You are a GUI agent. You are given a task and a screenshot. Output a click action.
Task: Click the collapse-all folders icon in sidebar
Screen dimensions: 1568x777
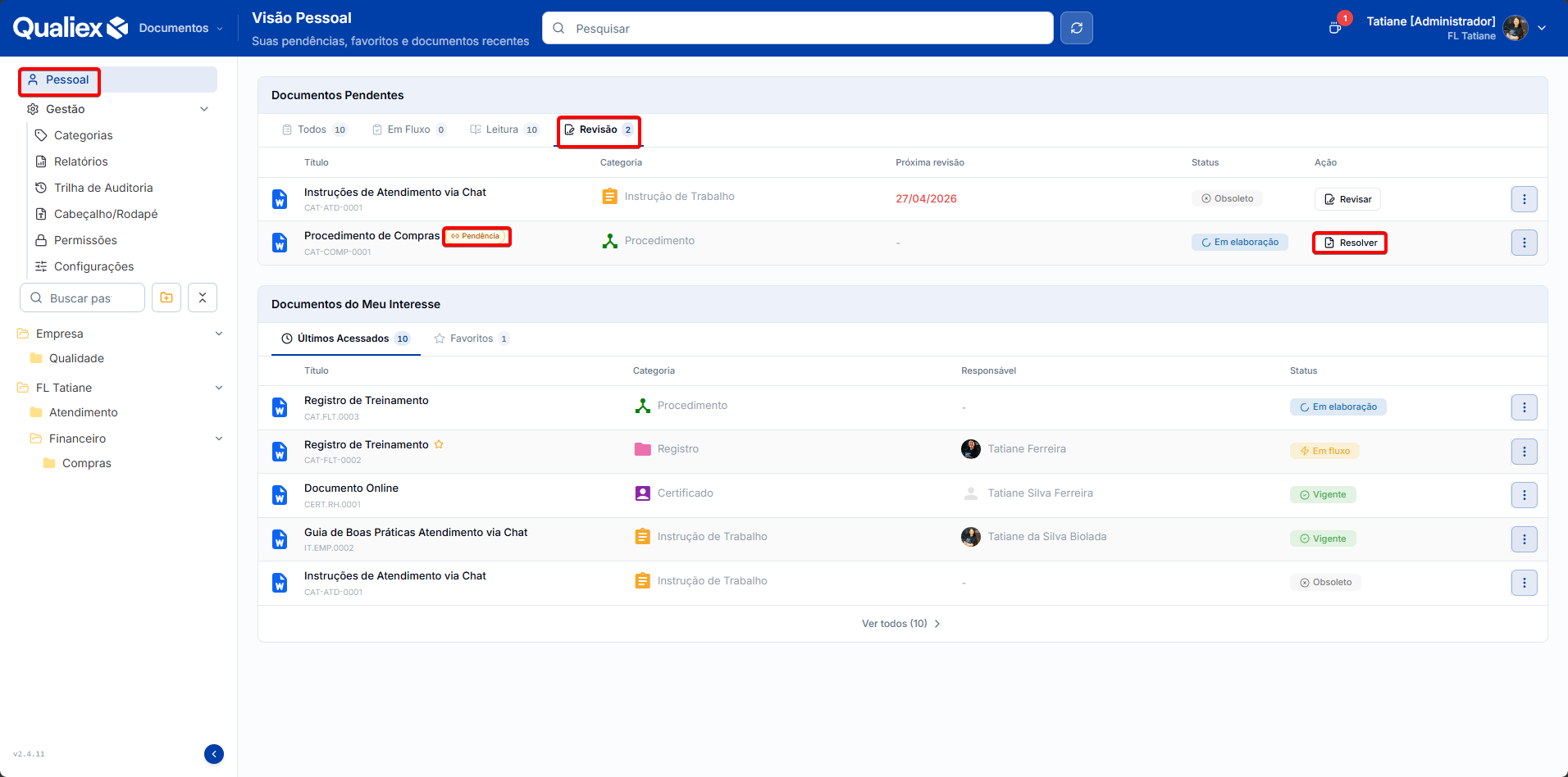[203, 298]
